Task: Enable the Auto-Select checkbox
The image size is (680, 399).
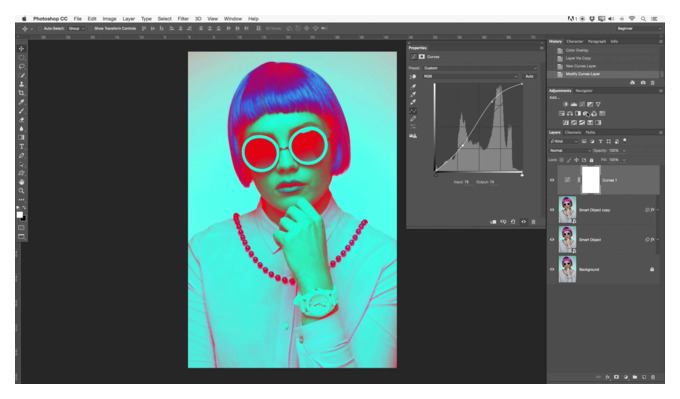Action: (39, 29)
